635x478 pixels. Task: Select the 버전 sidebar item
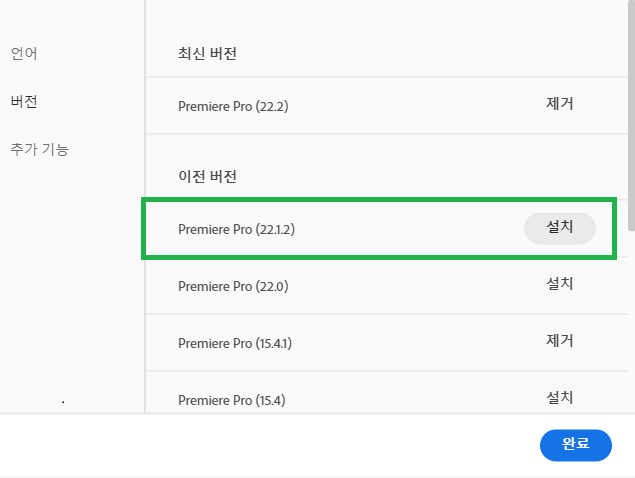pyautogui.click(x=24, y=101)
